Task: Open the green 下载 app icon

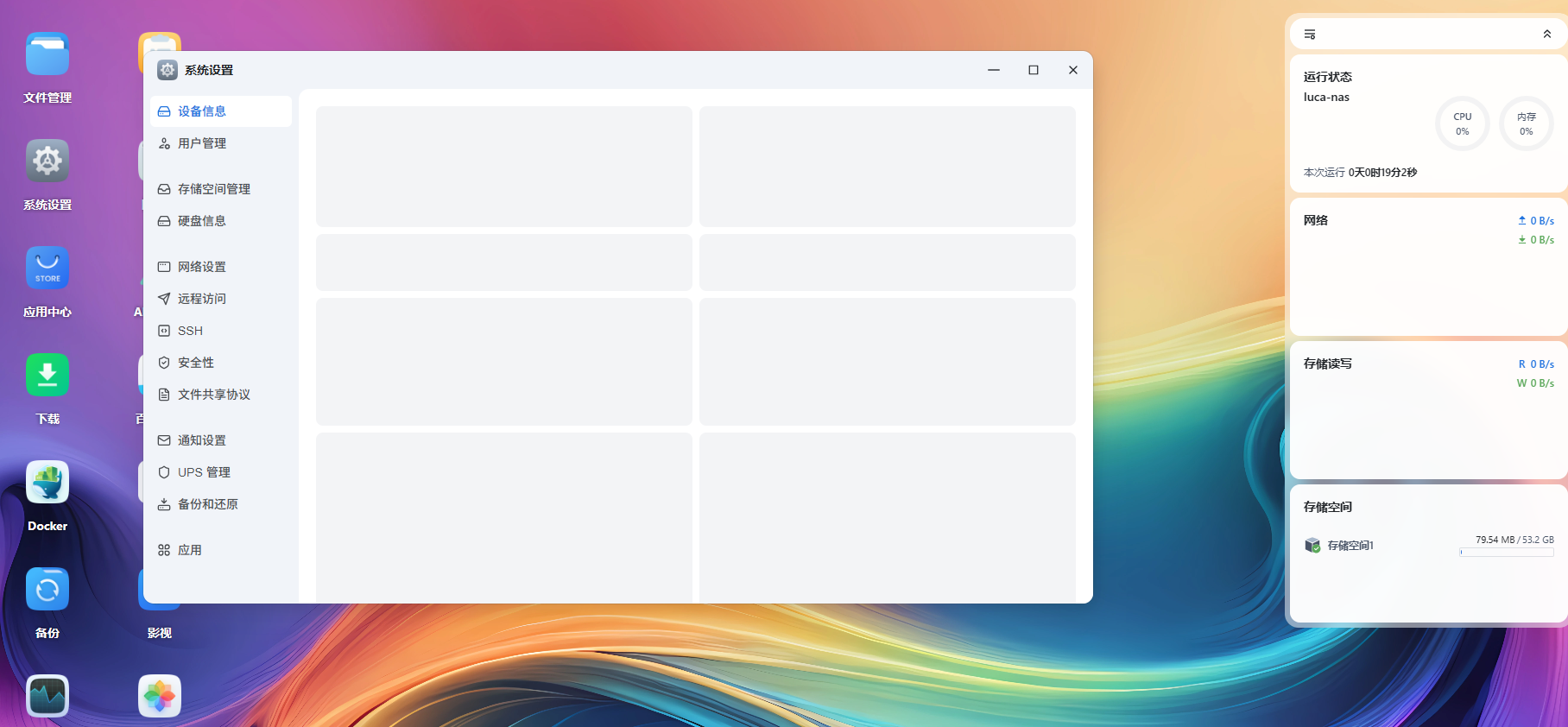Action: point(47,376)
